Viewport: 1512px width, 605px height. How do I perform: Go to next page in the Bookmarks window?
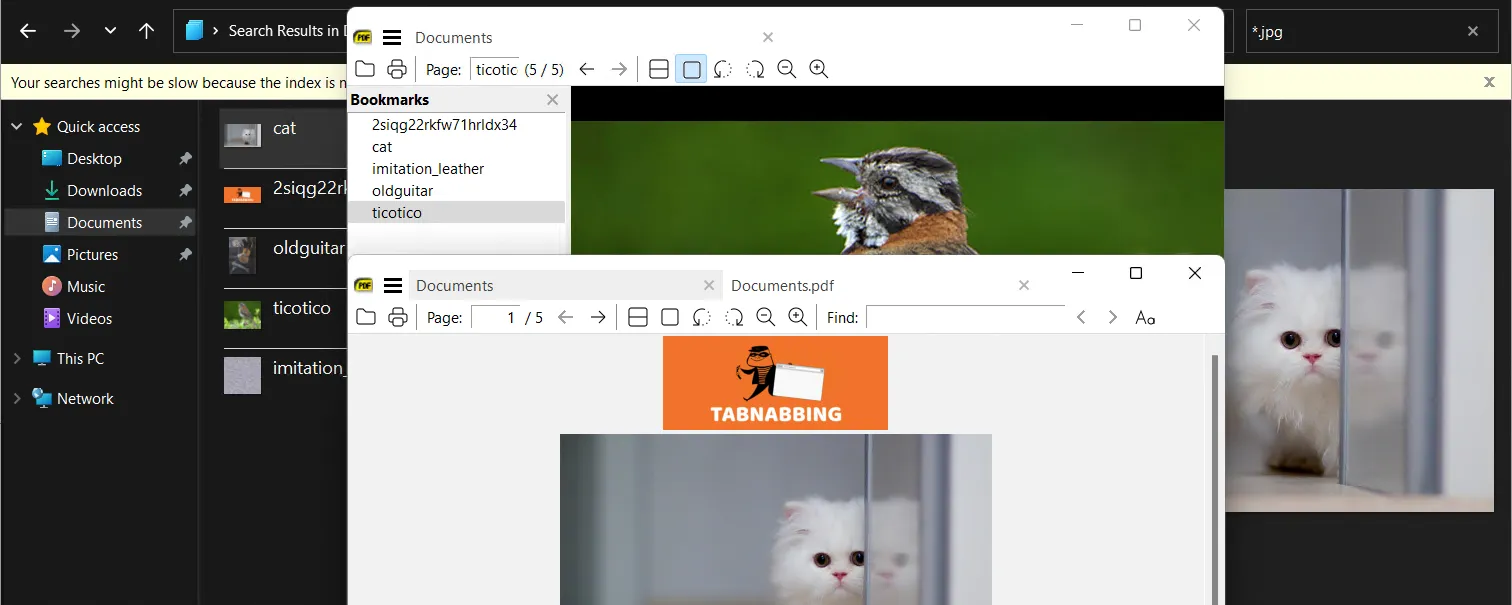point(619,69)
